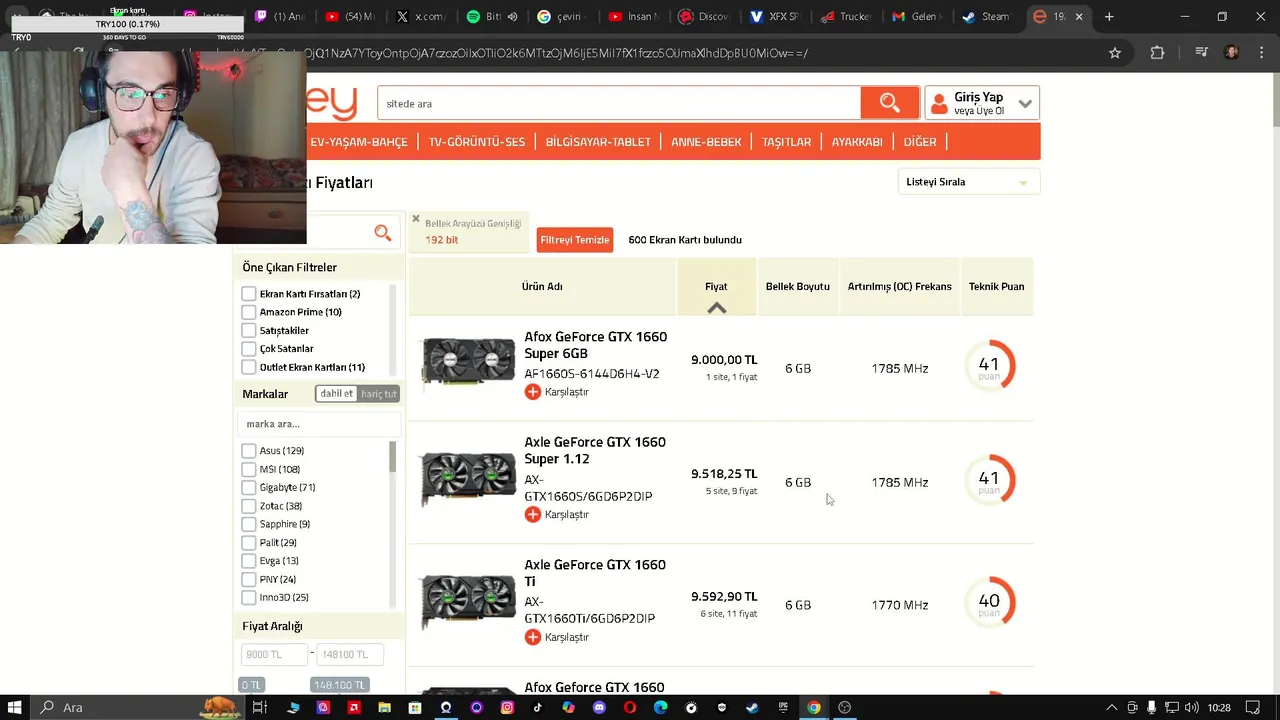Open the Chrome three-dot menu
This screenshot has height=720, width=1280.
pyautogui.click(x=1260, y=53)
